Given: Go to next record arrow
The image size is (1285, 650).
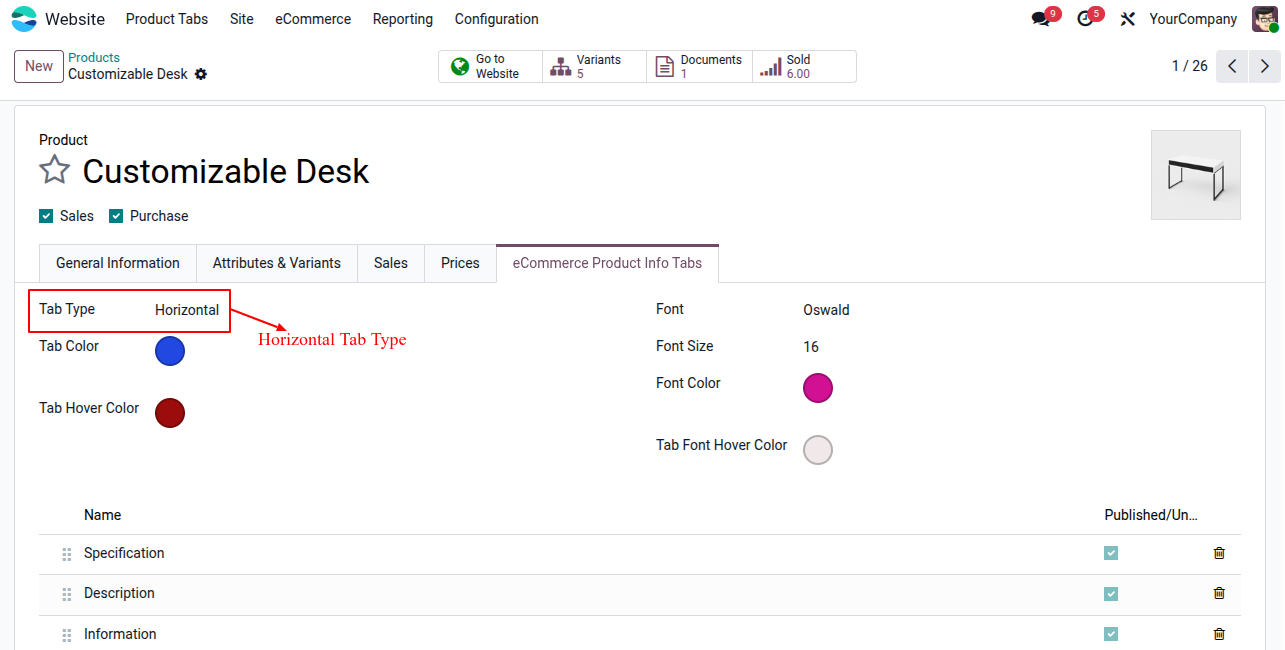Looking at the screenshot, I should [x=1265, y=66].
